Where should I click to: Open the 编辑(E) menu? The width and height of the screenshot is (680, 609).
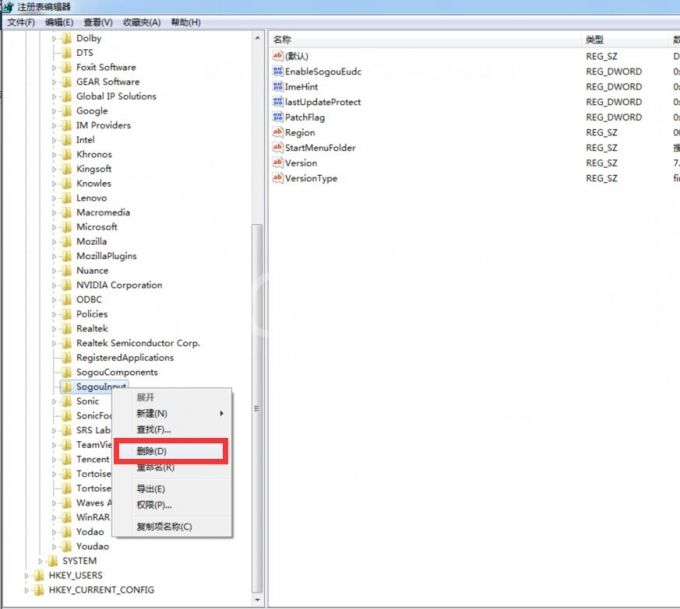pos(59,22)
